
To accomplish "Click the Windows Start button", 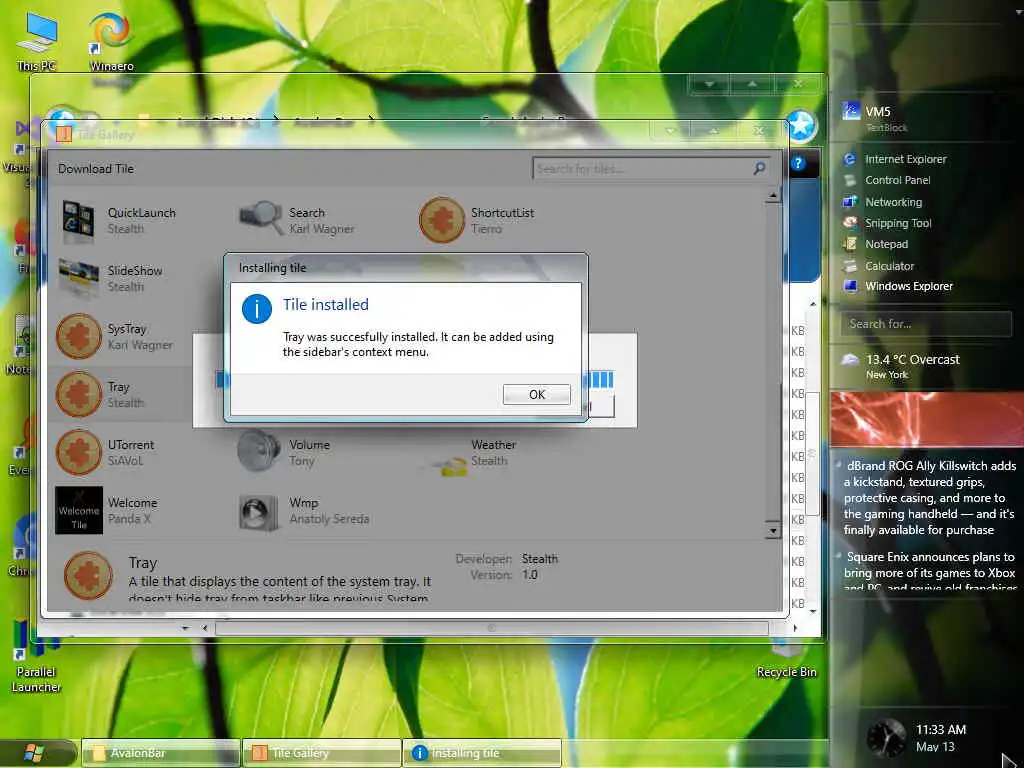I will (33, 753).
